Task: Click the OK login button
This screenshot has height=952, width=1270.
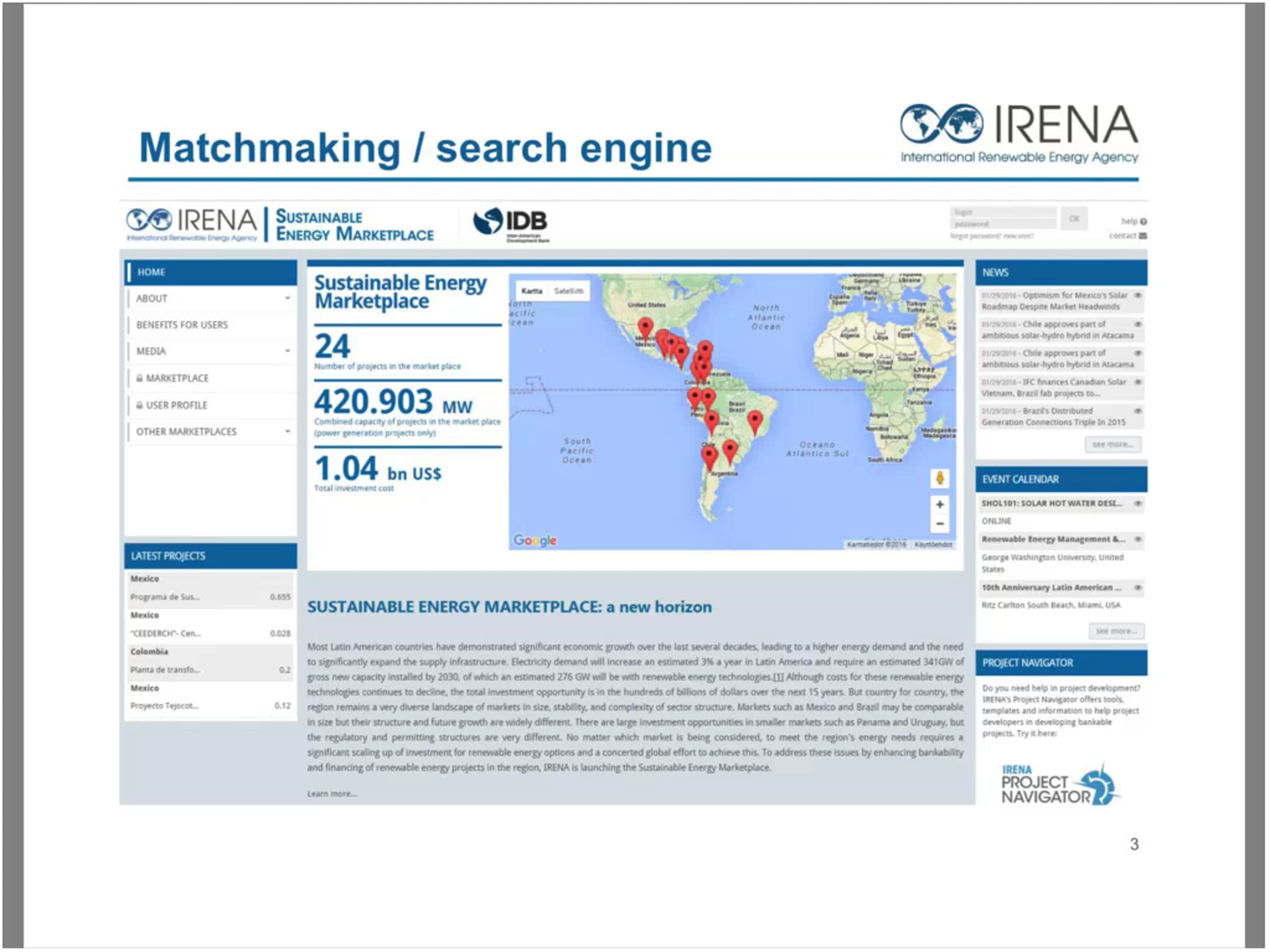Action: [1074, 218]
